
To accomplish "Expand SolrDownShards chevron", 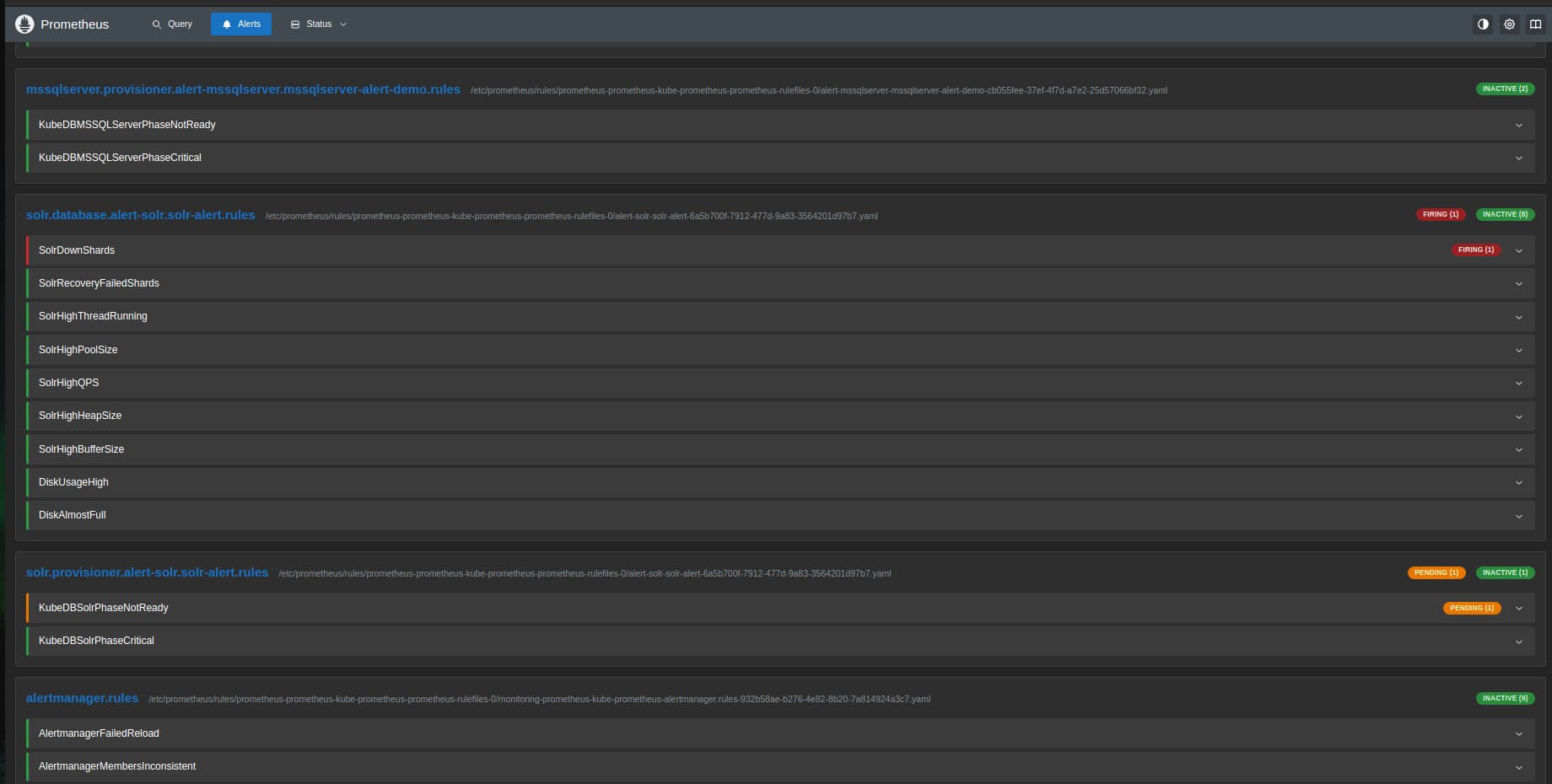I will [x=1519, y=250].
